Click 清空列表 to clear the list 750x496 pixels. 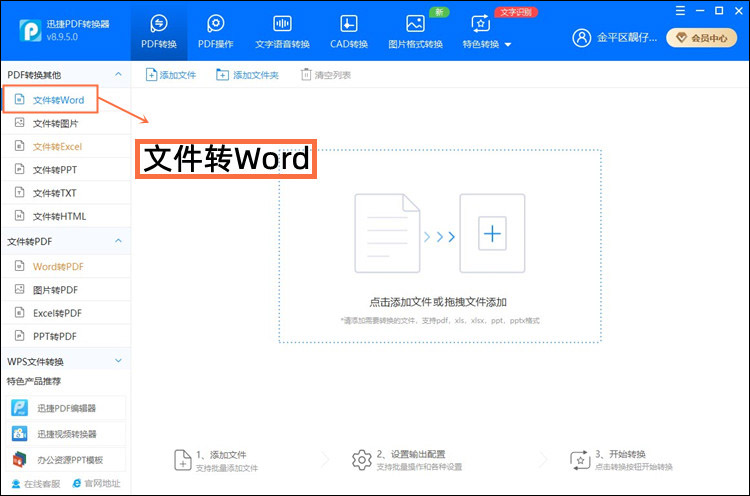tap(326, 75)
